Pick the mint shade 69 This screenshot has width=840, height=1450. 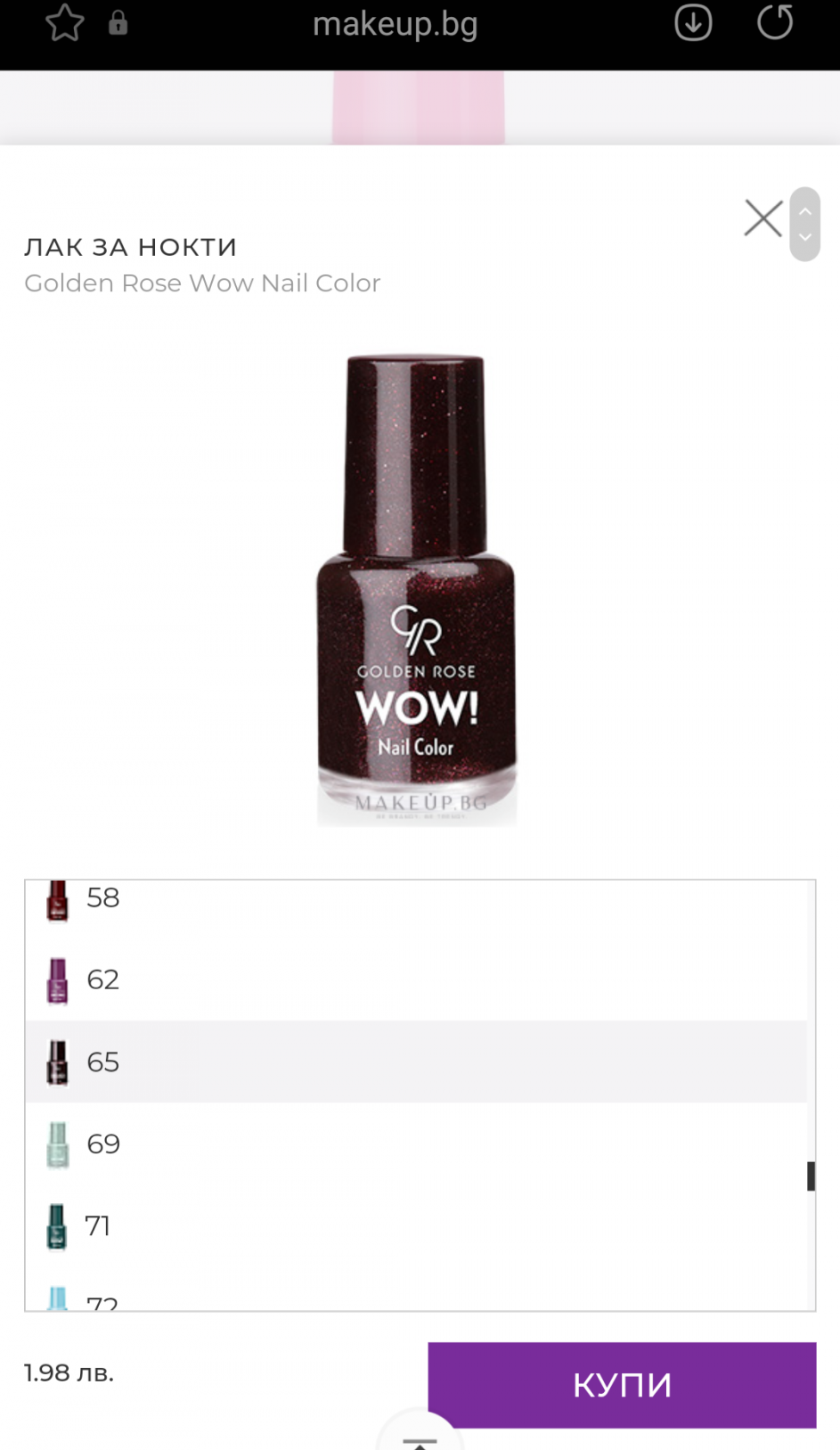pos(416,1143)
